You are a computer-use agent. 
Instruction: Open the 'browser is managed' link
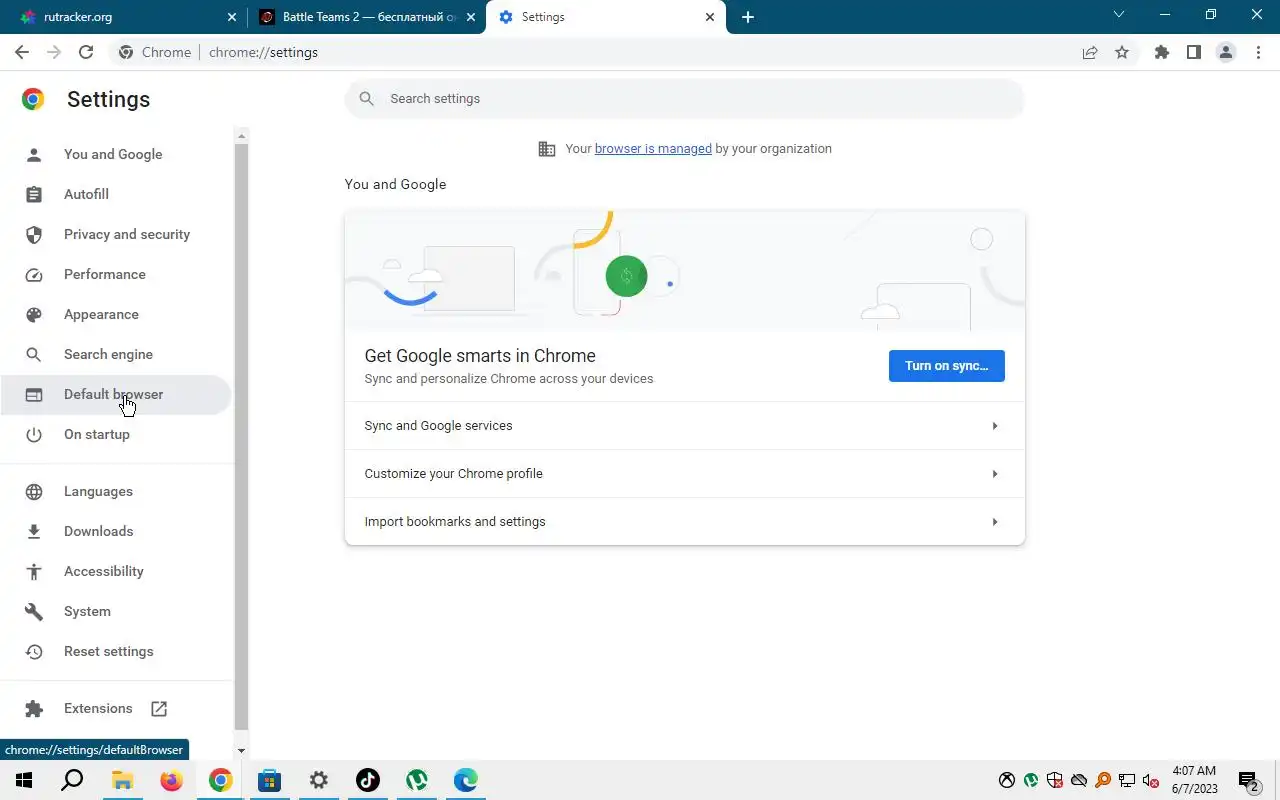click(x=653, y=148)
